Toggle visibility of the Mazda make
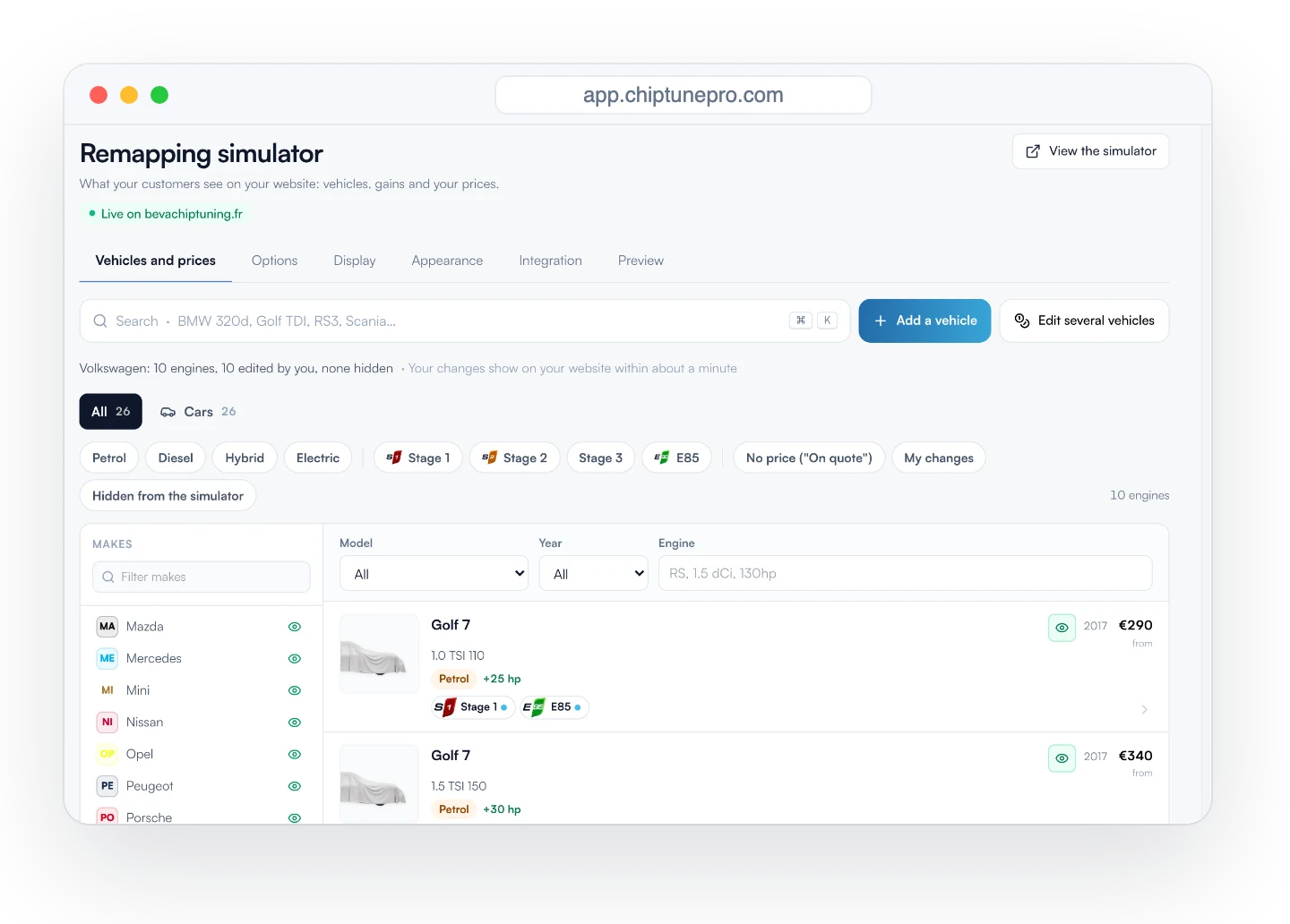 (295, 627)
